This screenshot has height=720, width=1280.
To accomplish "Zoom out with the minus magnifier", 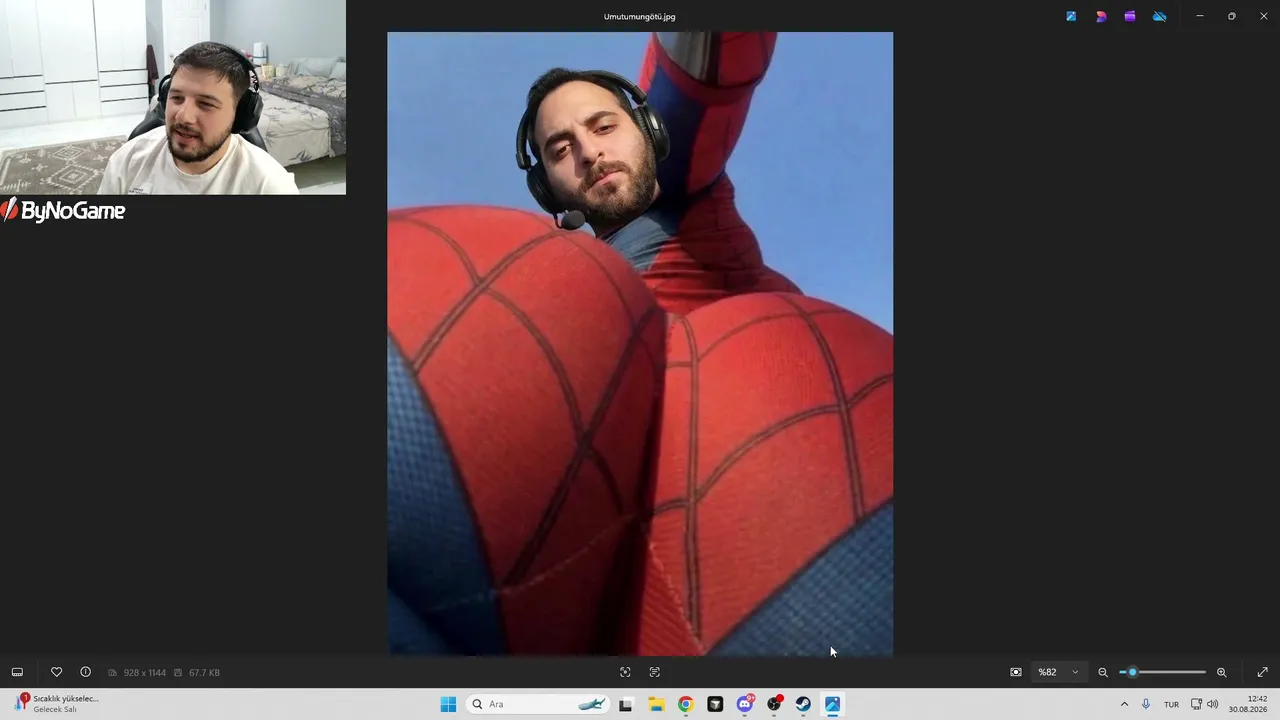I will coord(1103,672).
